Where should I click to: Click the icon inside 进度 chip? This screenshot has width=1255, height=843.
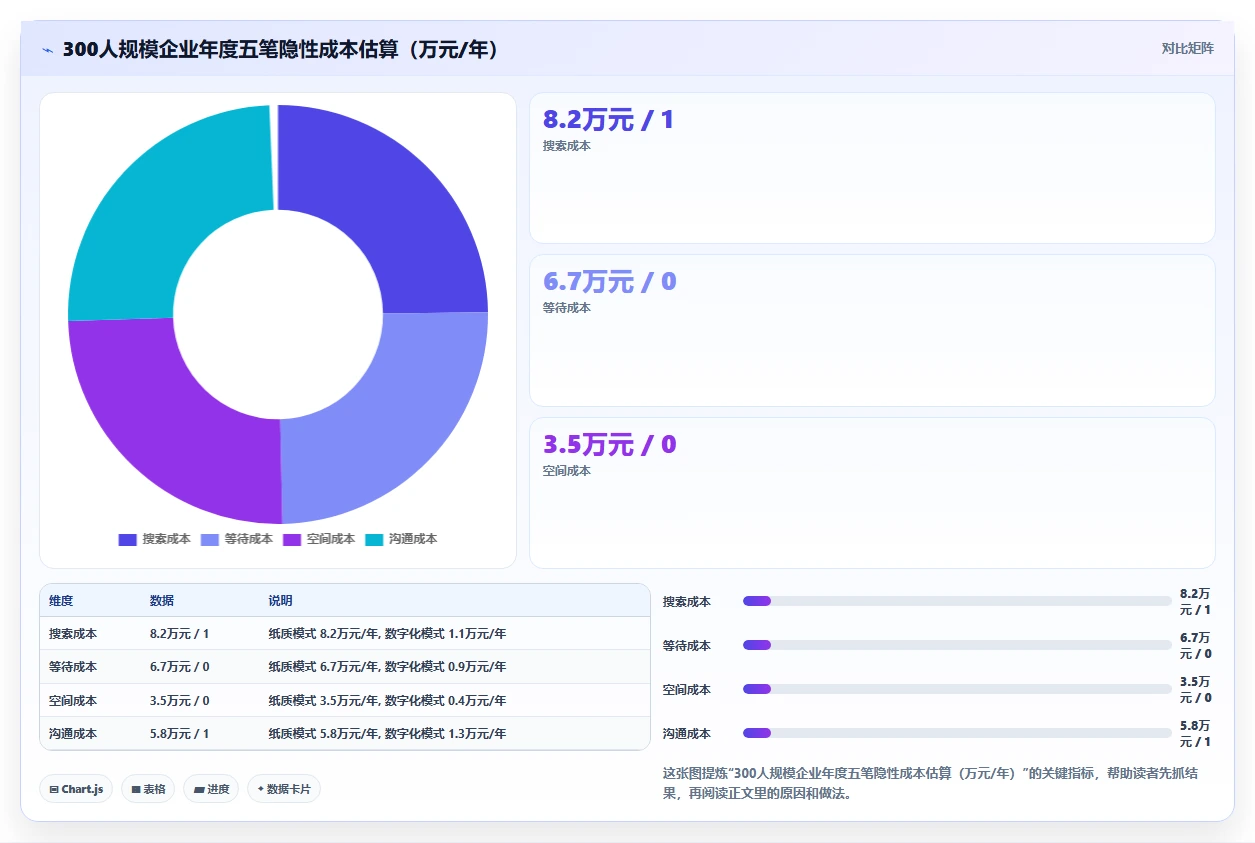(199, 790)
